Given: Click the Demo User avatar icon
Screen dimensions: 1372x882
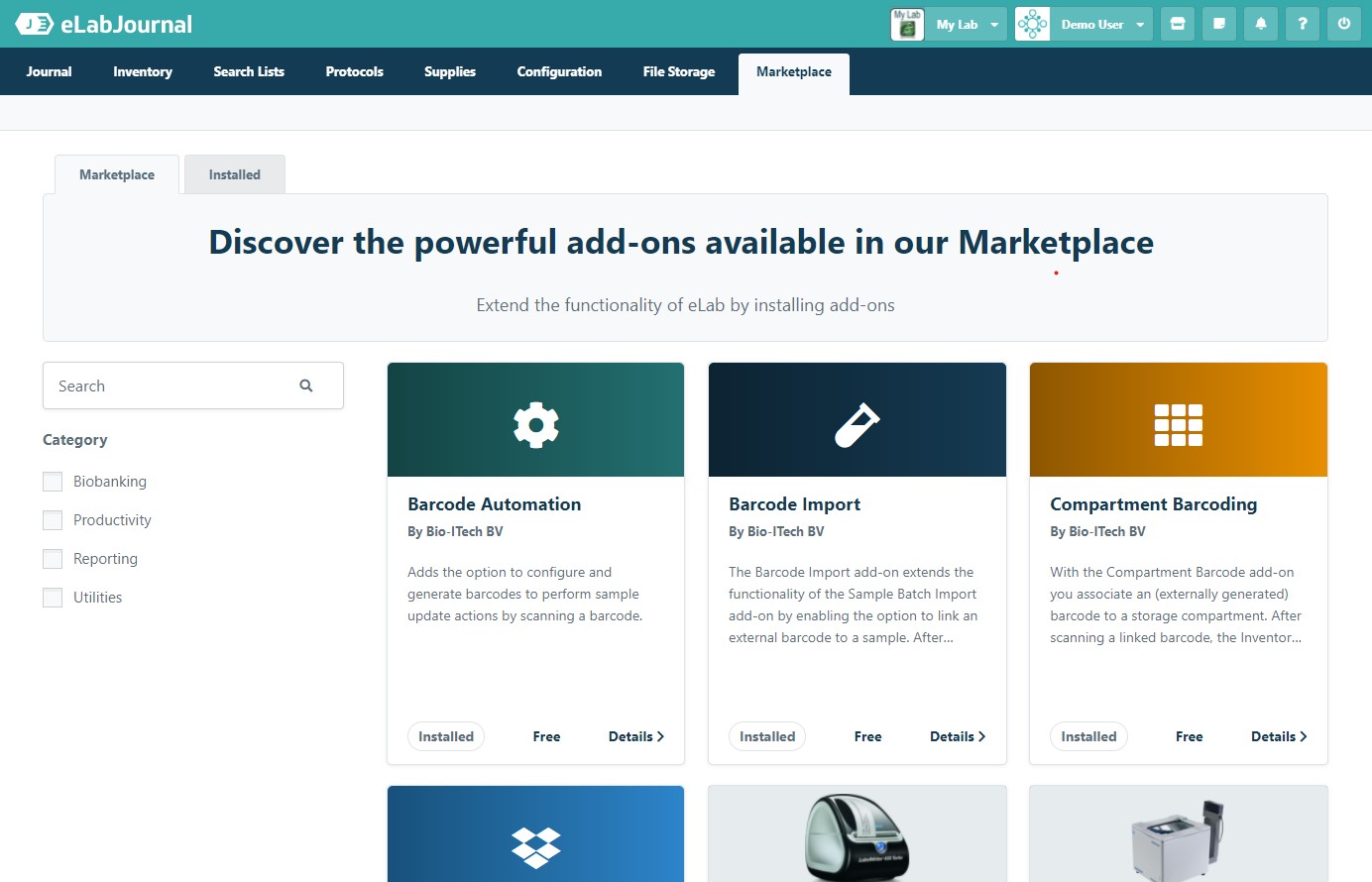Looking at the screenshot, I should click(x=1032, y=24).
